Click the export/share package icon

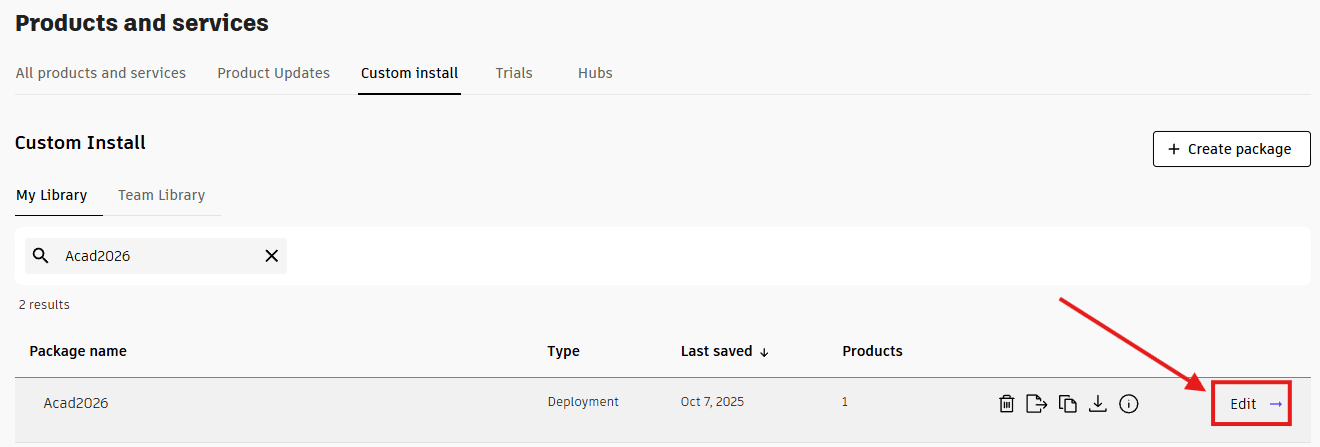[x=1037, y=404]
